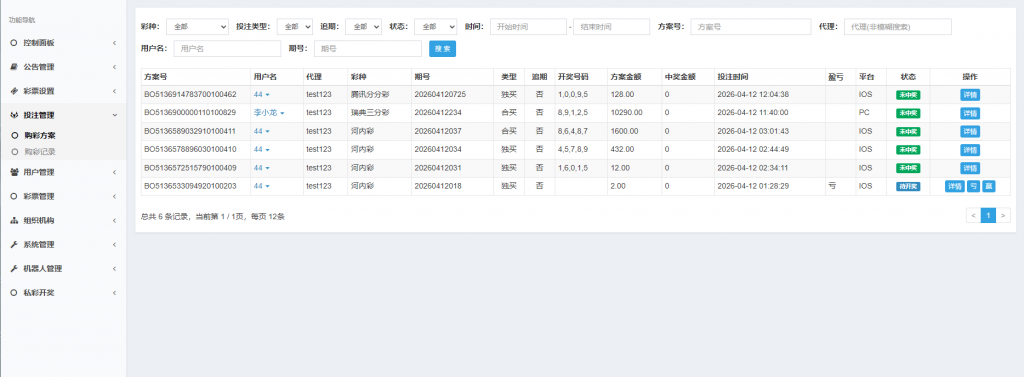
Task: Open the 投注类型 dropdown filter
Action: (295, 26)
